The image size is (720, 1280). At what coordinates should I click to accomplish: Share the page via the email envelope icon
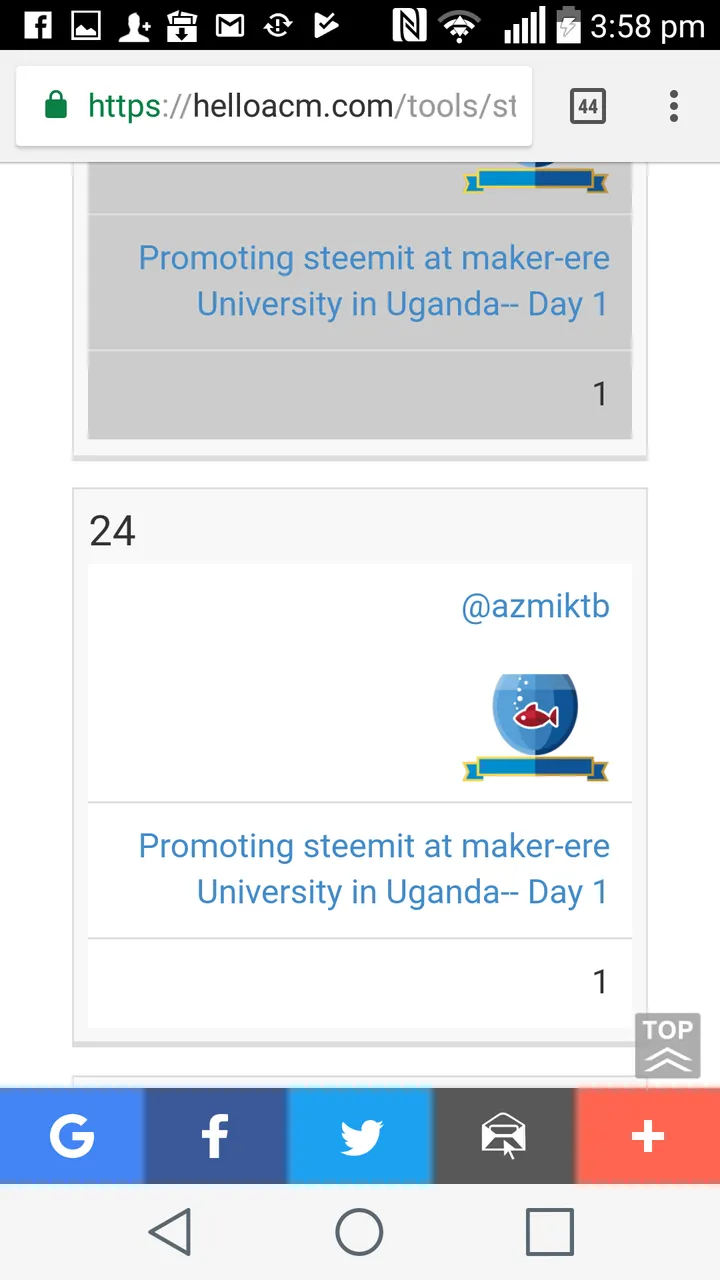(504, 1137)
